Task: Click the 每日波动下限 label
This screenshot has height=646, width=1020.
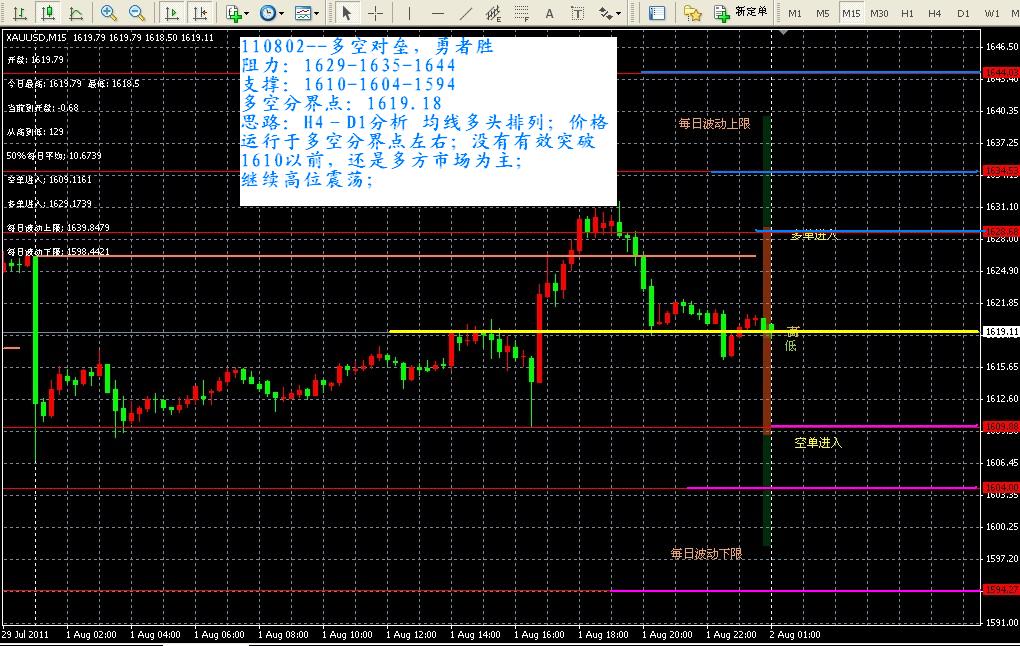Action: [706, 554]
